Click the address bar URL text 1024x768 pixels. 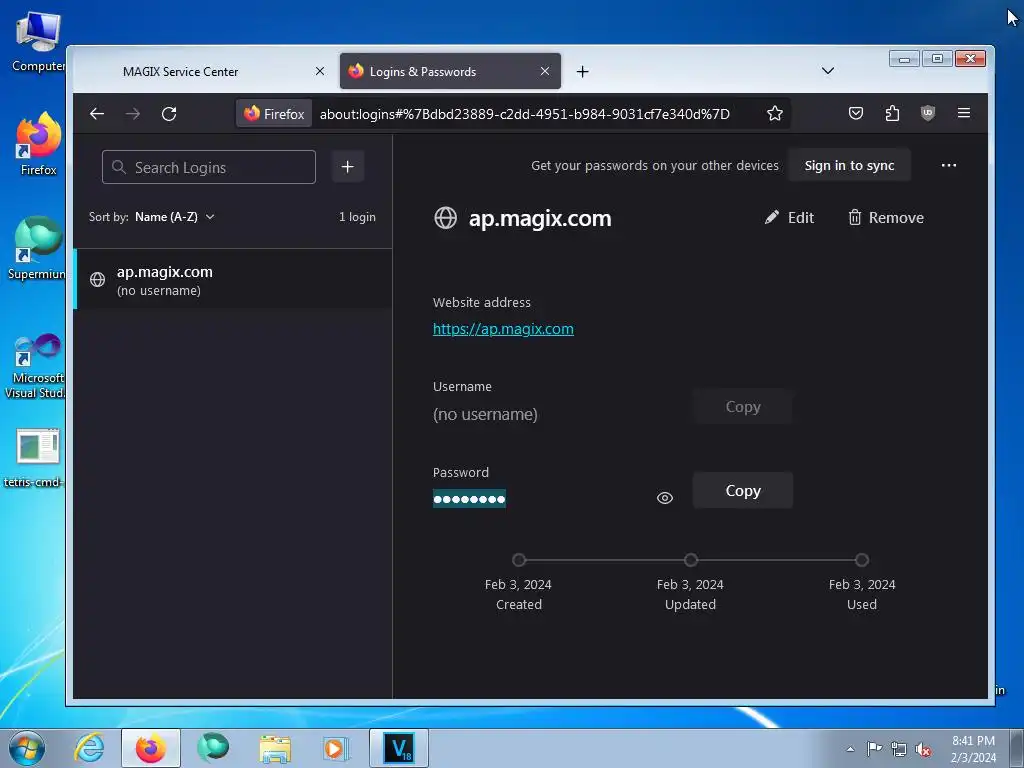[524, 114]
